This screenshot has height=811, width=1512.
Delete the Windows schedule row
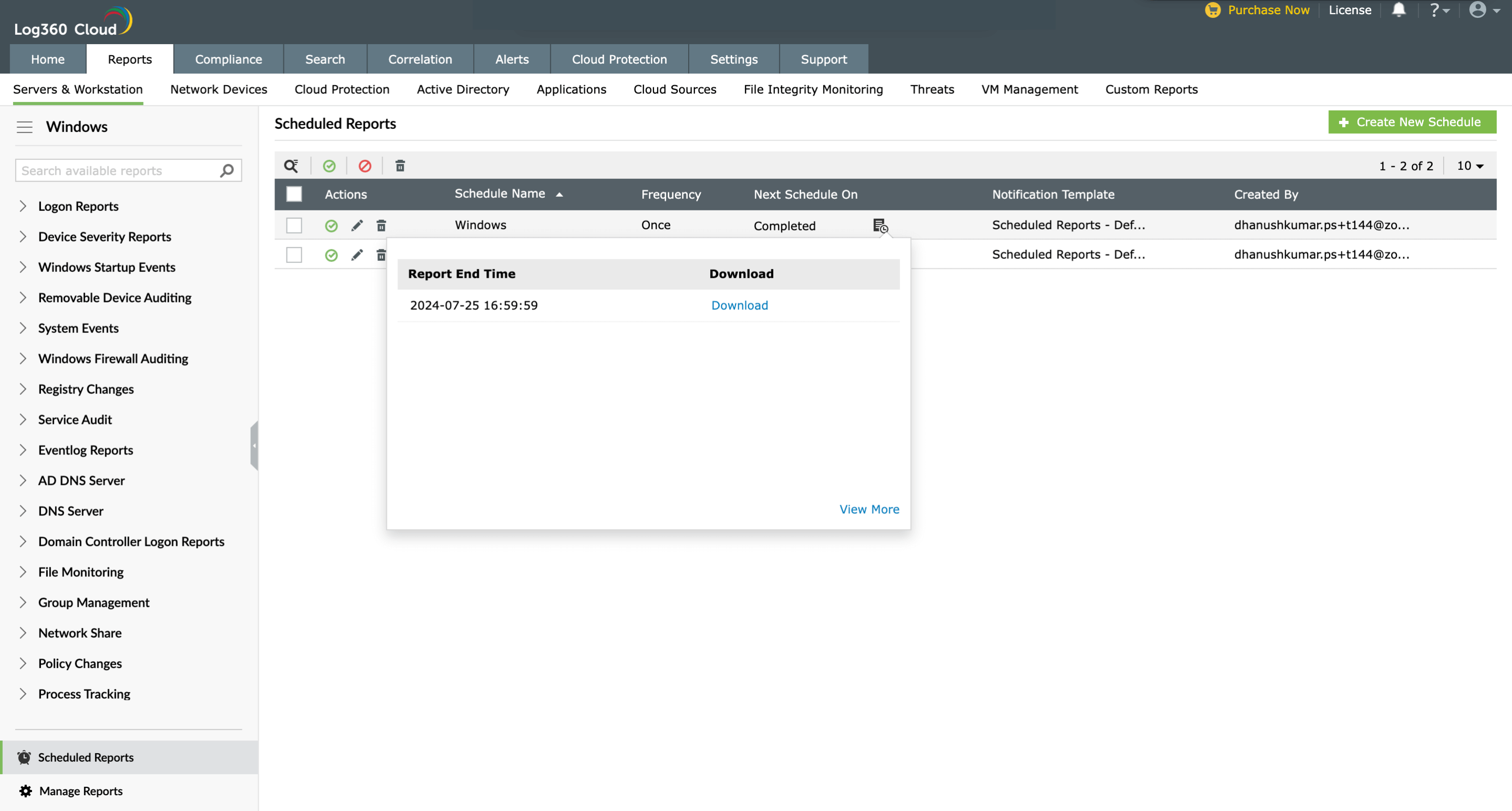click(382, 226)
